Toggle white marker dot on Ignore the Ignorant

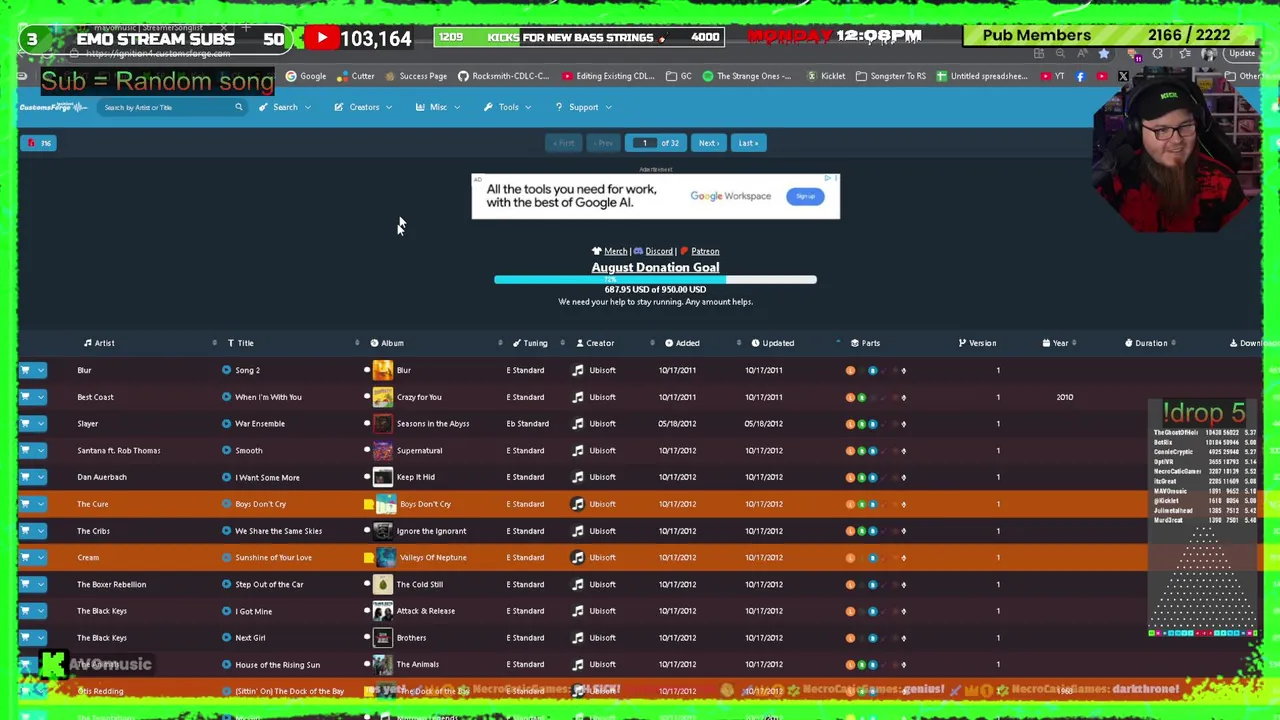coord(367,531)
